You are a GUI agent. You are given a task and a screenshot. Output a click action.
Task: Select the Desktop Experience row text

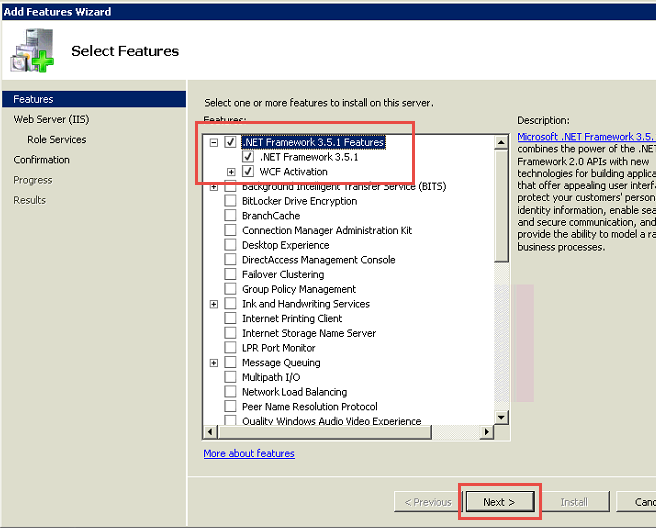click(285, 245)
